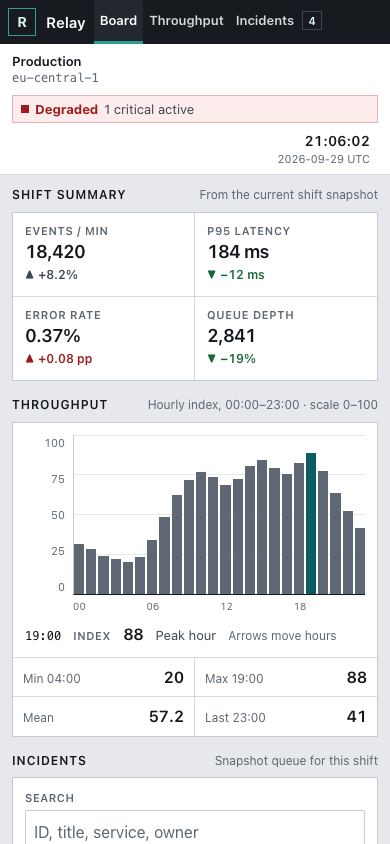390x844 pixels.
Task: Click the Production environment heading
Action: pos(47,61)
